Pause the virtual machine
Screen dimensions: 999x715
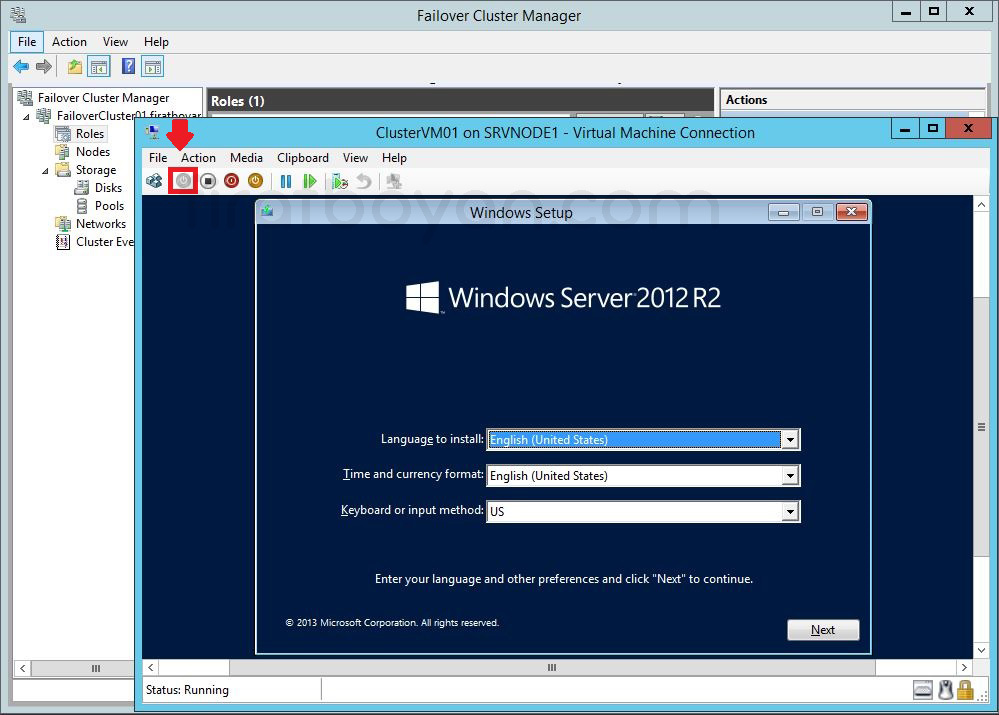coord(286,182)
